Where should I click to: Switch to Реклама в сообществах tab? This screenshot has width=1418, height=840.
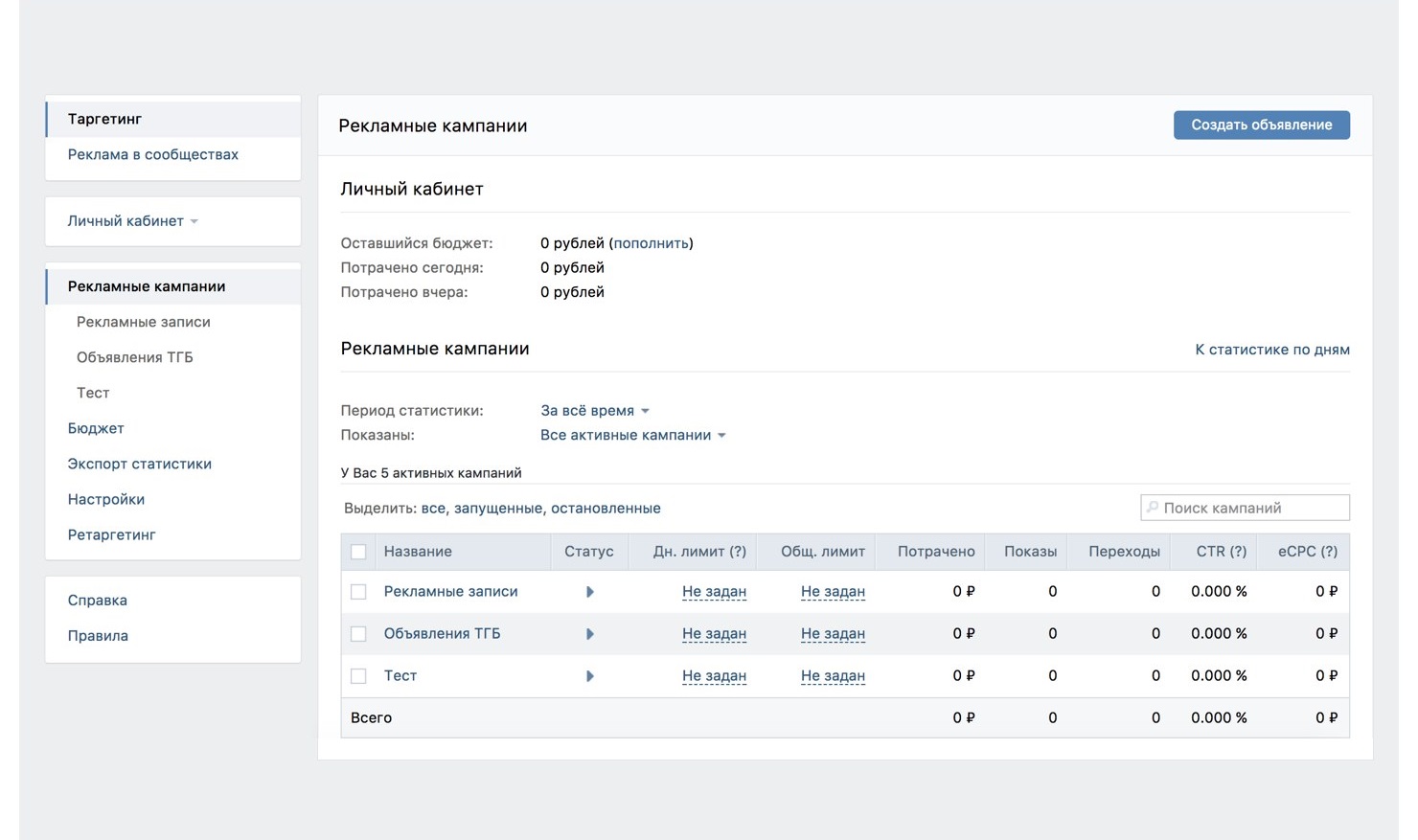coord(152,154)
